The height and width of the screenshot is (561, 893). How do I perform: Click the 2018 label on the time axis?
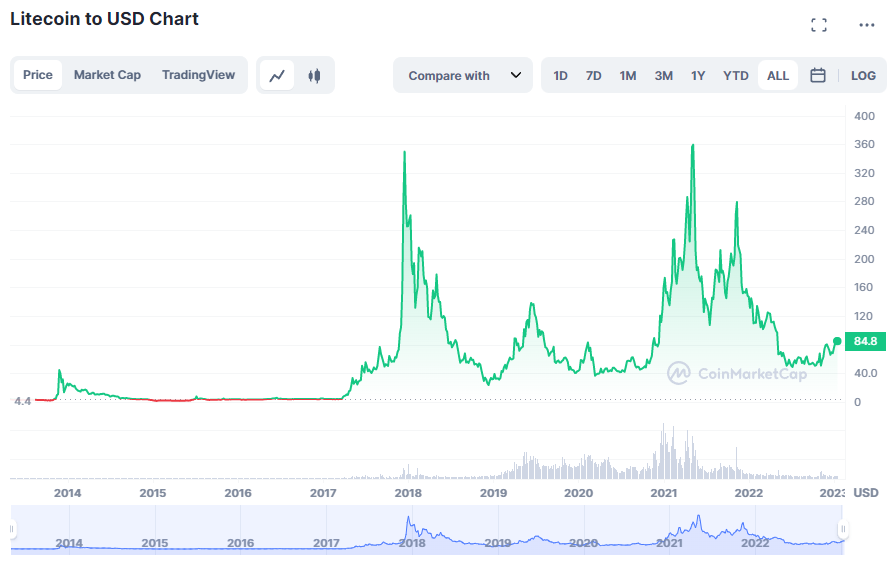(408, 493)
